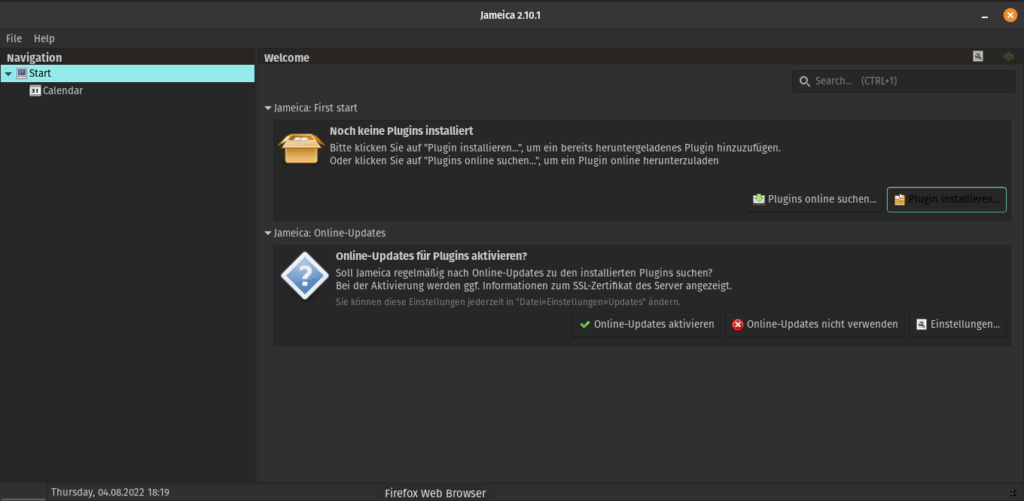
Task: Focus the Search field (CTRL+1)
Action: tap(904, 81)
